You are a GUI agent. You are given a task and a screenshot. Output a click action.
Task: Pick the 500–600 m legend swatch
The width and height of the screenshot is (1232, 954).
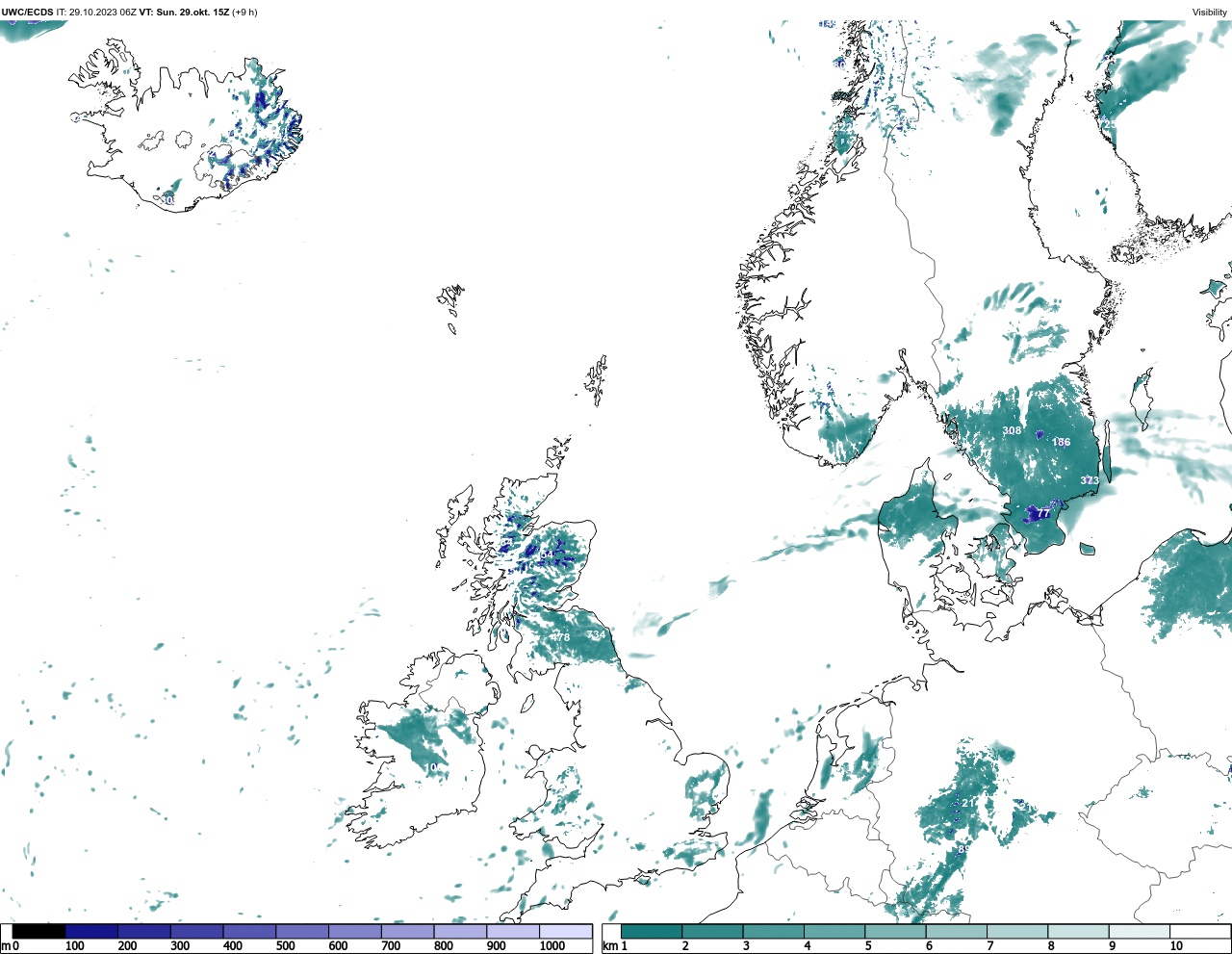pyautogui.click(x=302, y=931)
